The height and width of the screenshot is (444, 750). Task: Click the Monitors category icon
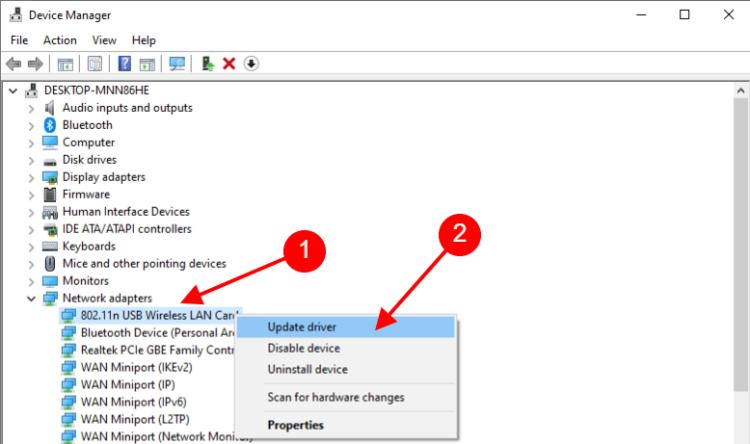coord(50,281)
